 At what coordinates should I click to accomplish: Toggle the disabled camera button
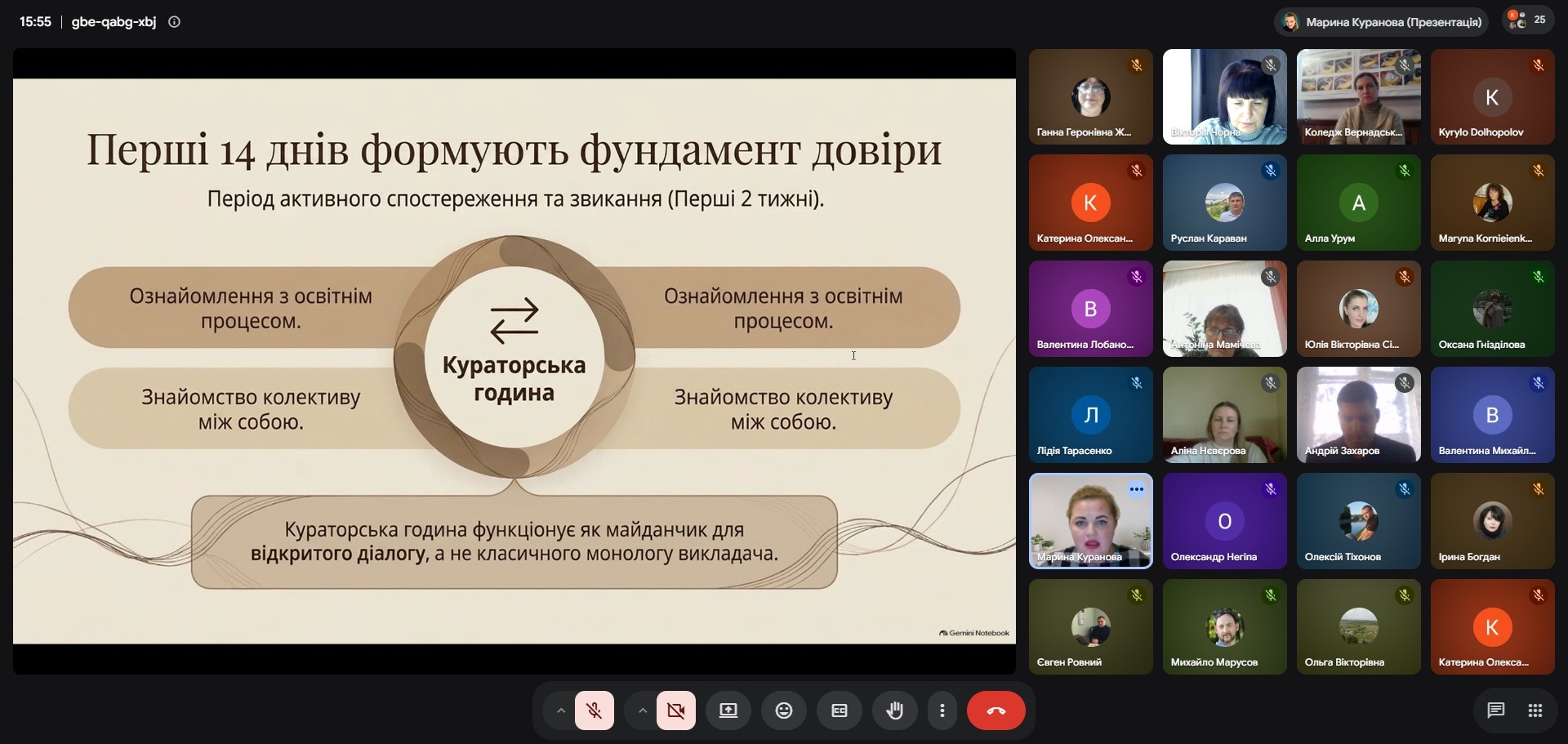[676, 711]
